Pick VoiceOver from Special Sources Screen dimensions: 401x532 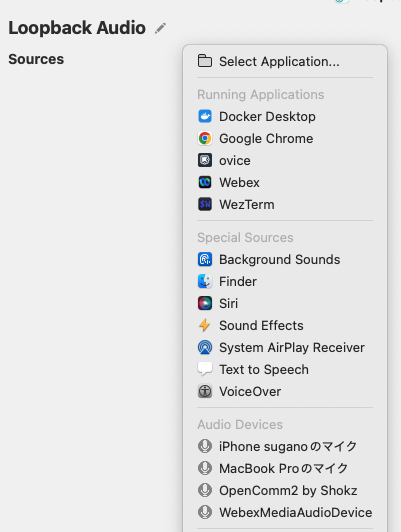[285, 392]
